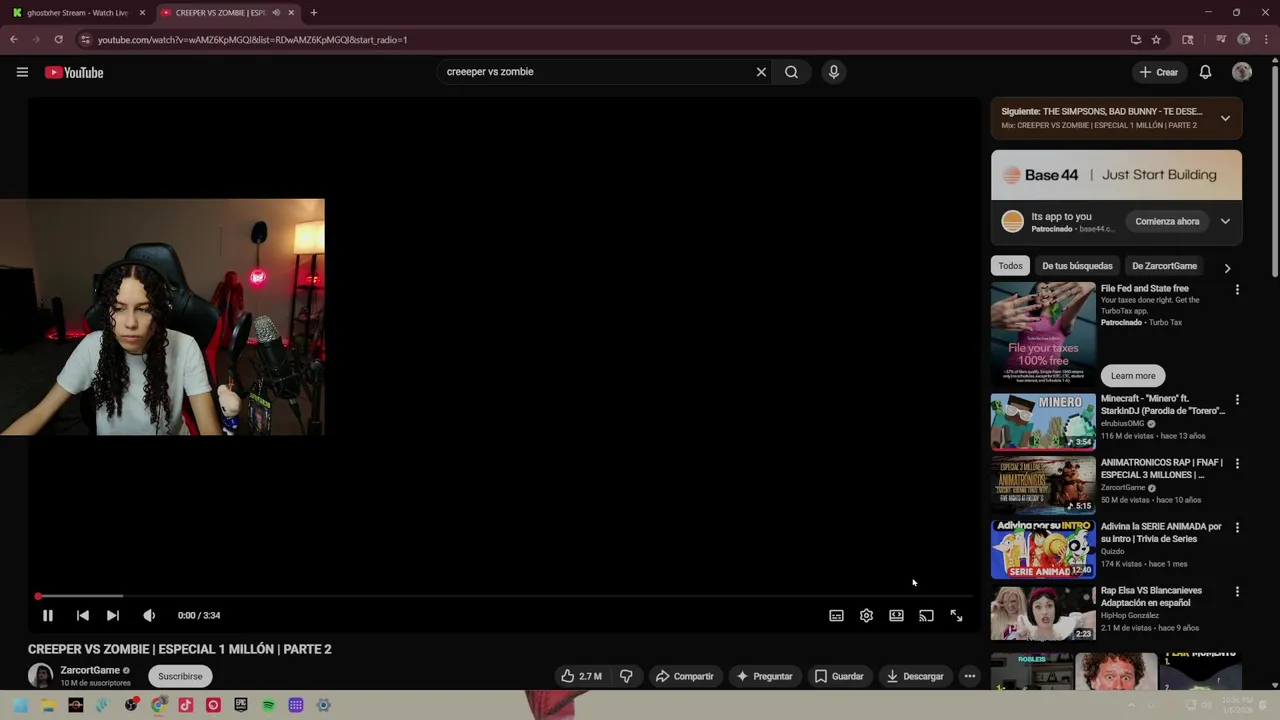
Task: Pause the video playback
Action: pos(47,616)
